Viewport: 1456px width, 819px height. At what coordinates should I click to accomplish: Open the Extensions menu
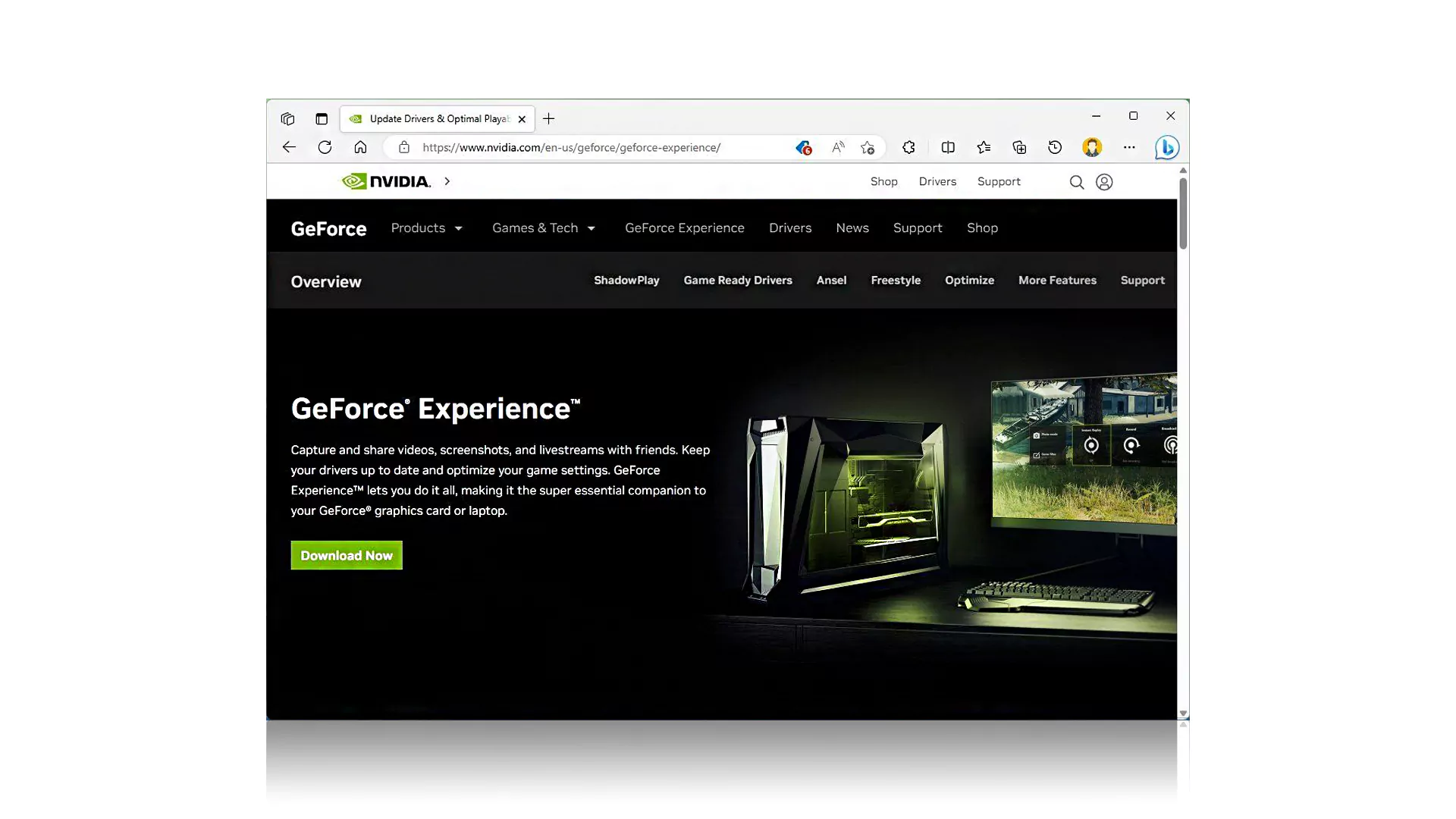pos(908,147)
